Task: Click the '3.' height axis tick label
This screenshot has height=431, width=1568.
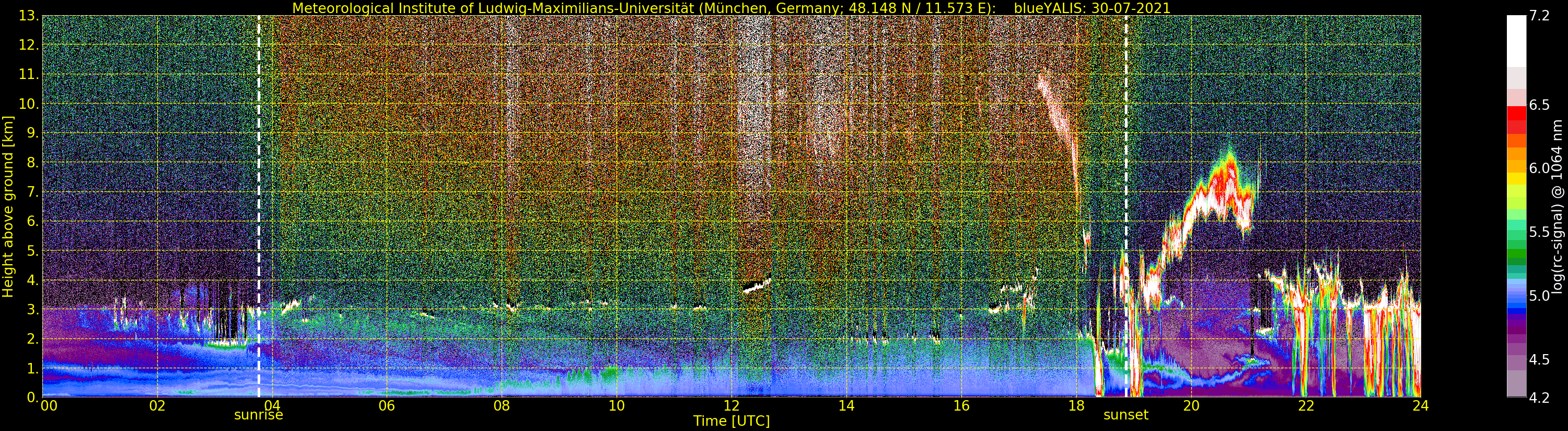Action: [x=32, y=309]
